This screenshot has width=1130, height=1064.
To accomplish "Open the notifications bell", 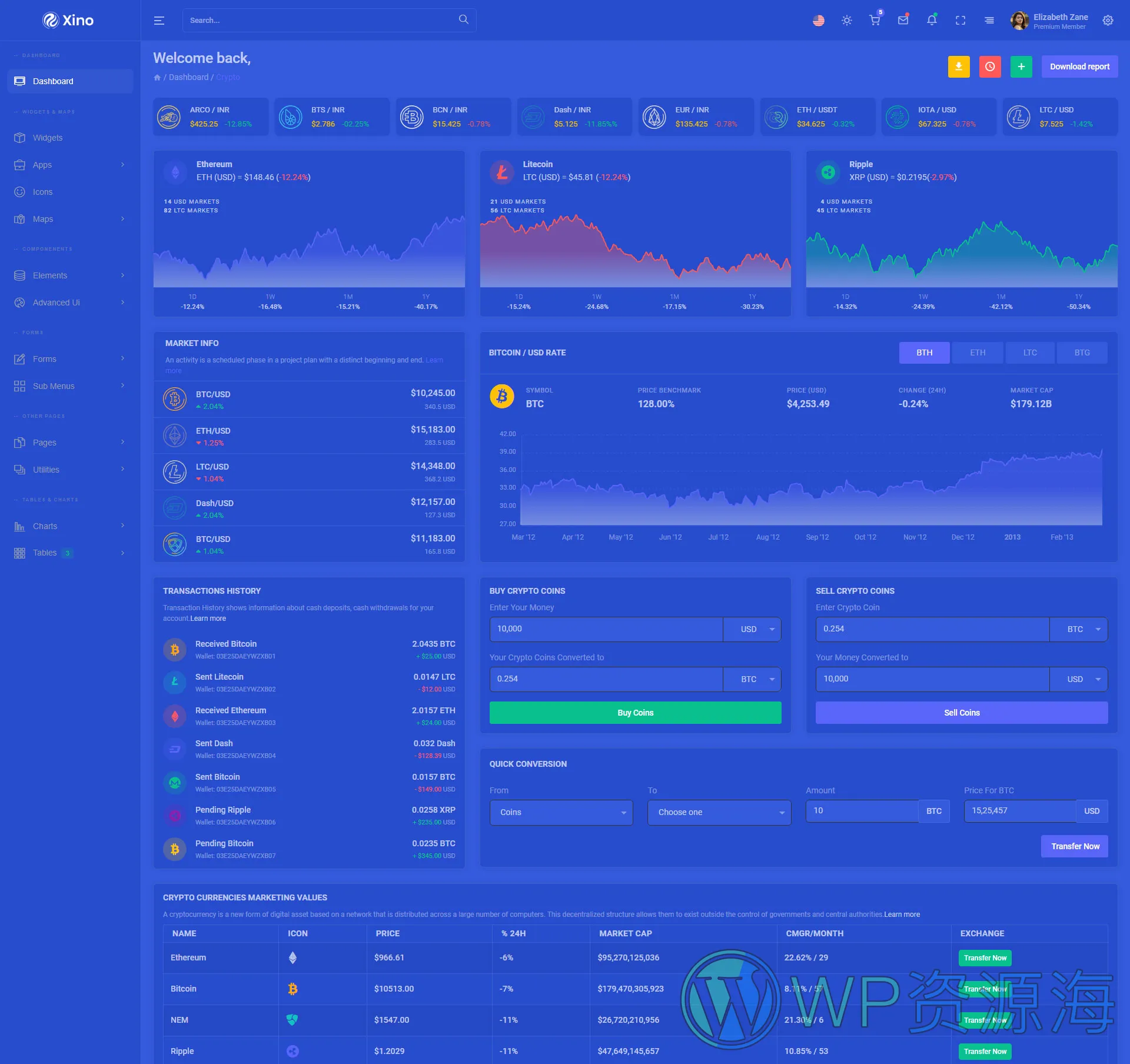I will pyautogui.click(x=931, y=21).
